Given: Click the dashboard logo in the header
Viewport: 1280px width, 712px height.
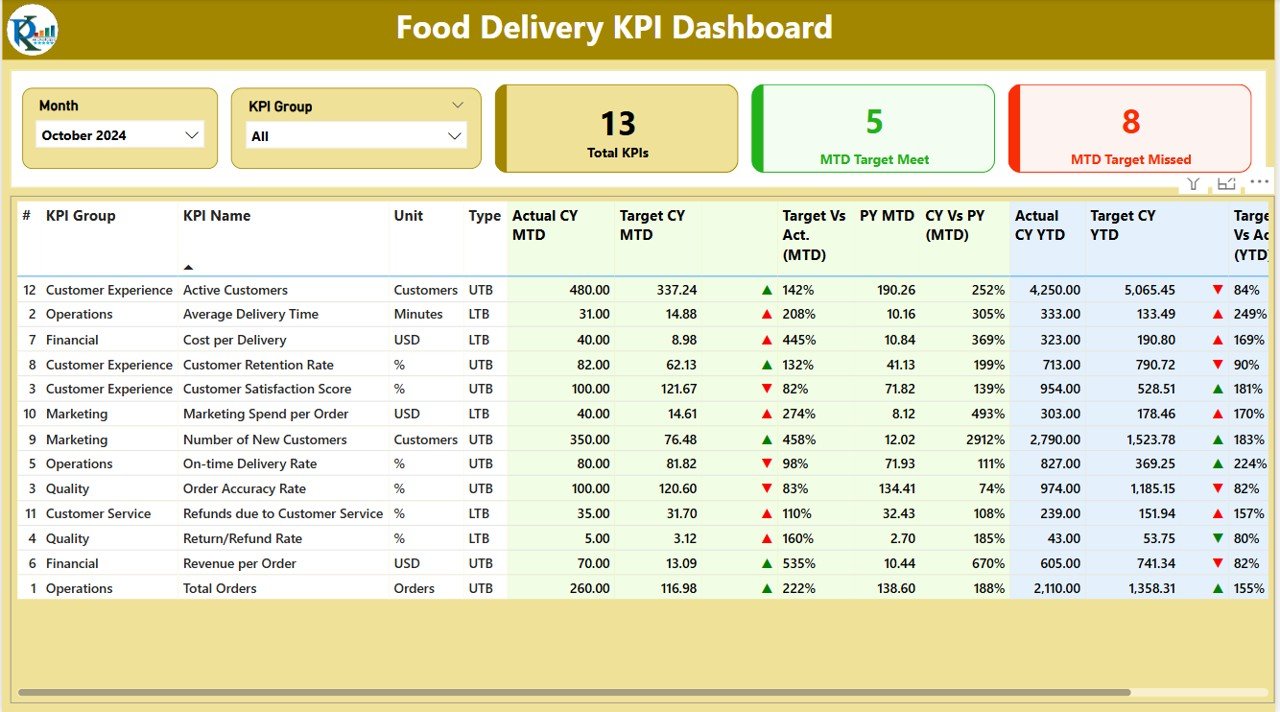Looking at the screenshot, I should pyautogui.click(x=32, y=29).
